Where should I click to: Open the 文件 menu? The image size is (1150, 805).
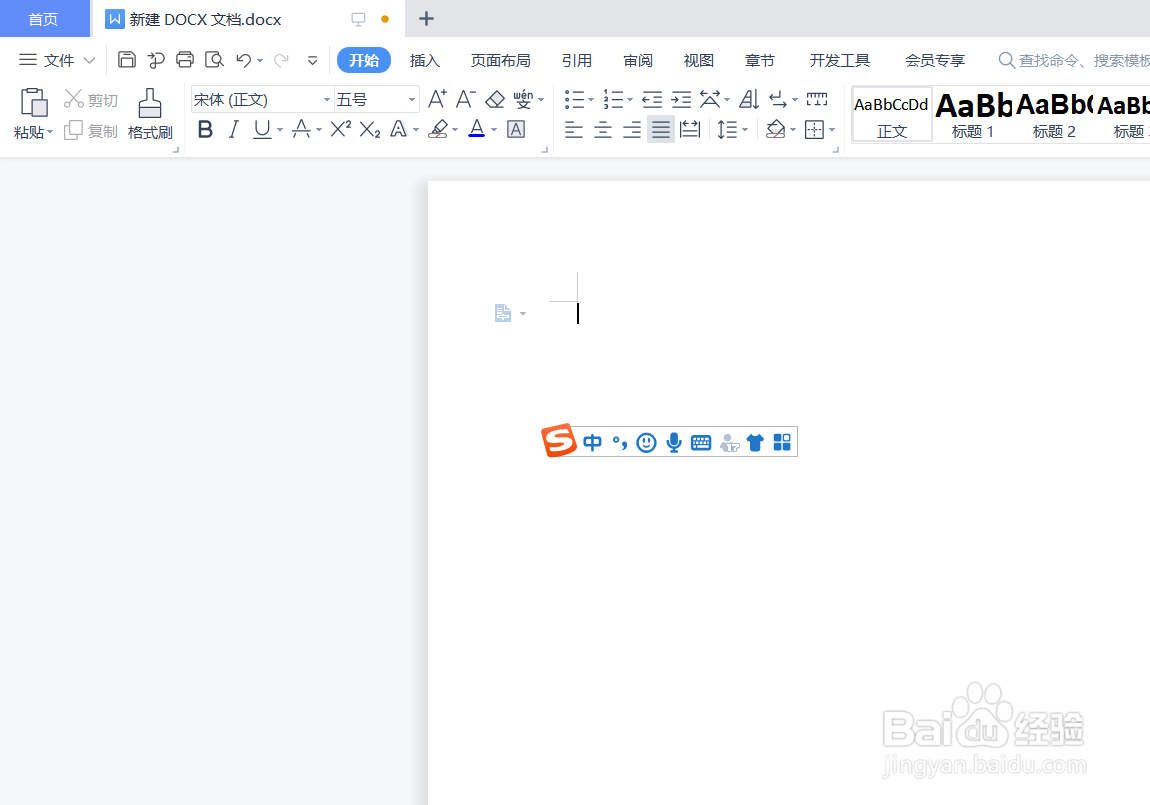(57, 60)
